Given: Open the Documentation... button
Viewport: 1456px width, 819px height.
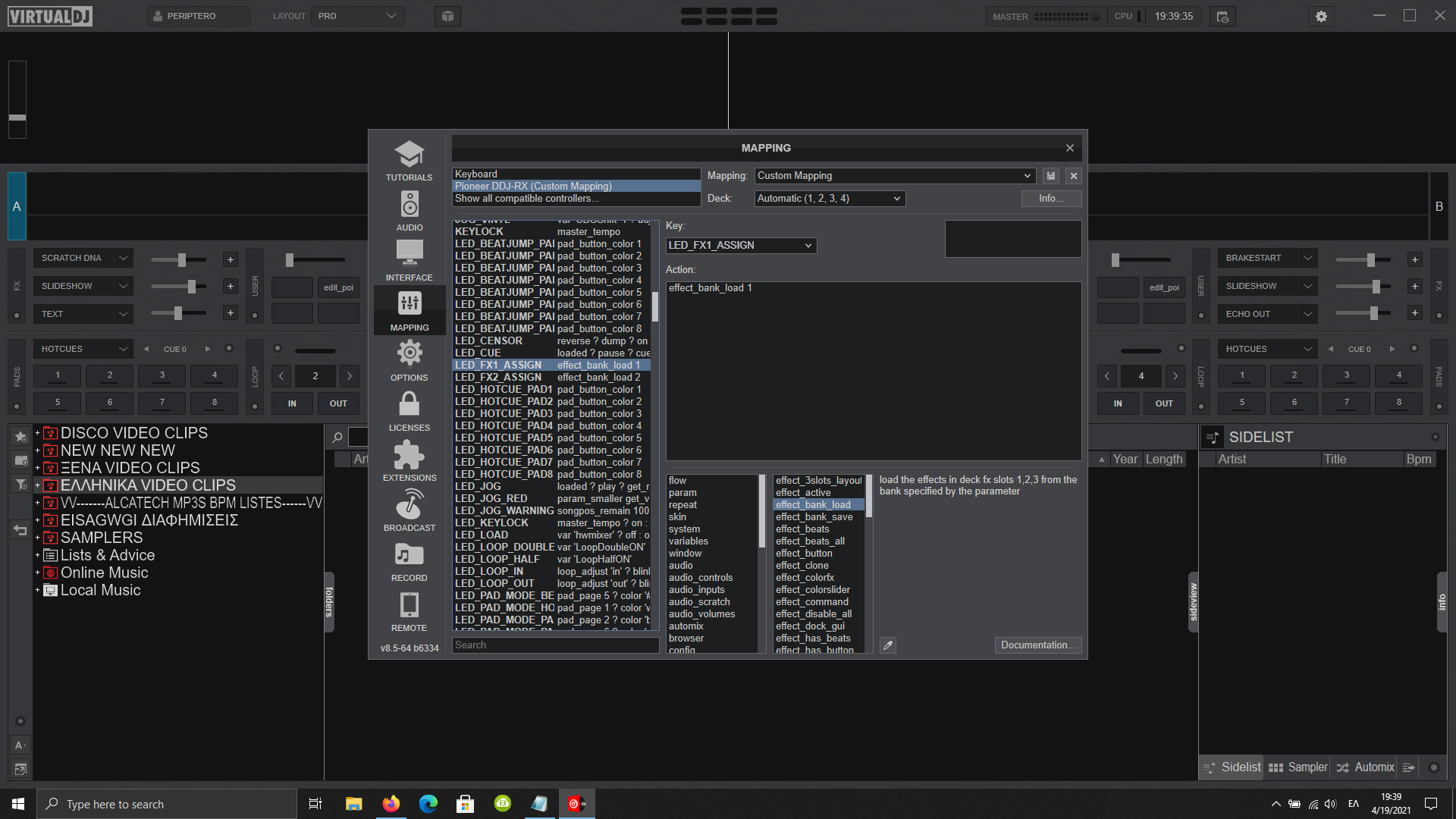Looking at the screenshot, I should coord(1038,645).
